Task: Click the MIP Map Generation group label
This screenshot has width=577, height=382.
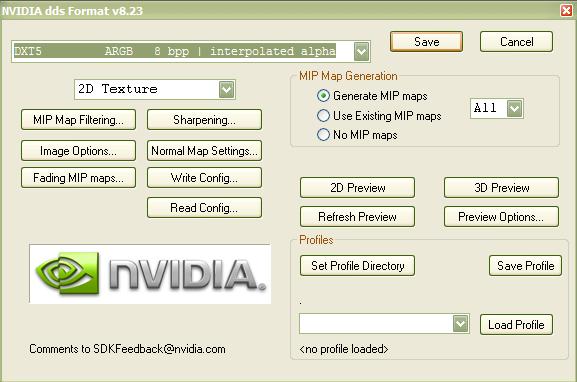Action: [x=348, y=76]
